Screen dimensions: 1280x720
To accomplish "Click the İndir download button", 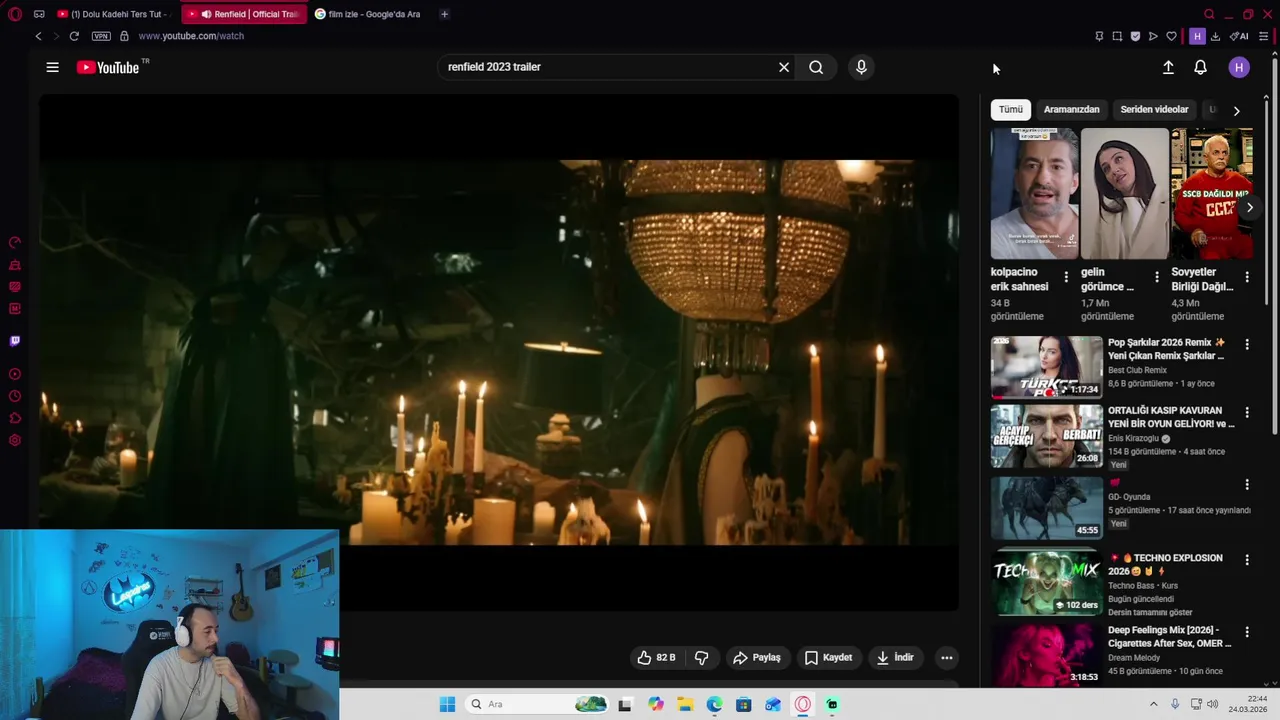I will point(896,657).
